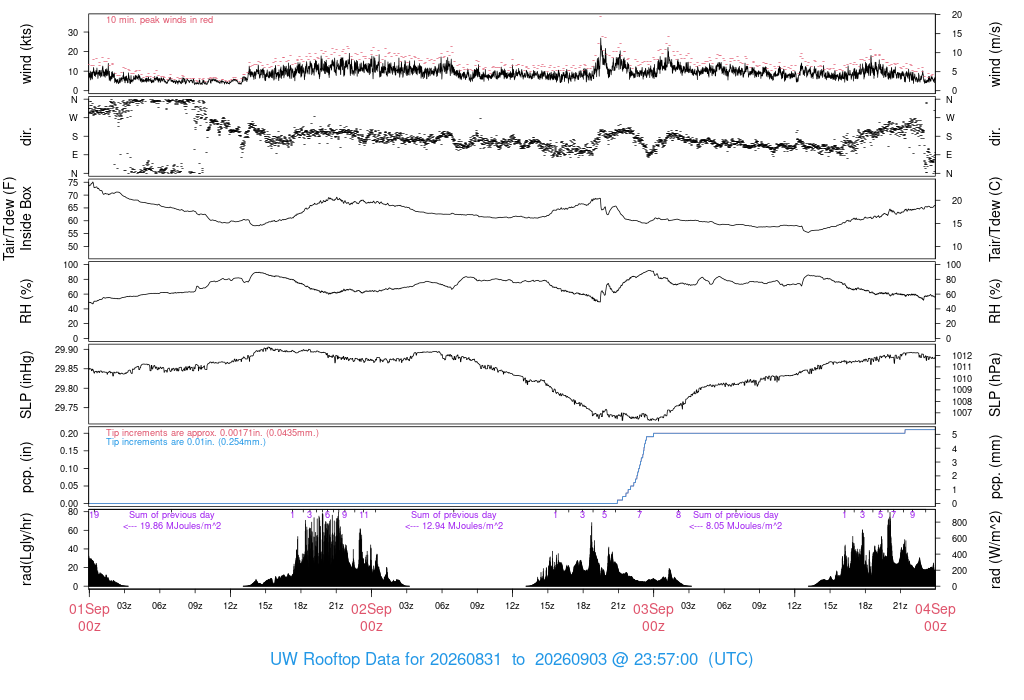1024x700 pixels.
Task: Click the wind (m/s) right axis label
Action: [x=995, y=54]
